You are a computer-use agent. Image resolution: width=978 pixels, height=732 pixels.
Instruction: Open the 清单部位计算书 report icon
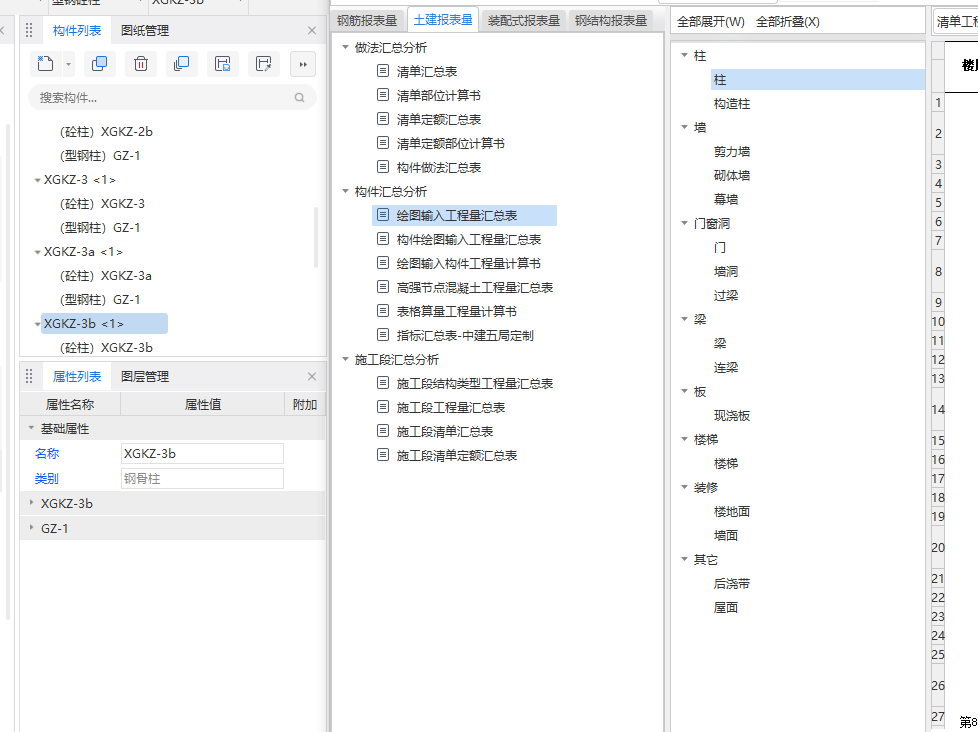click(x=383, y=95)
